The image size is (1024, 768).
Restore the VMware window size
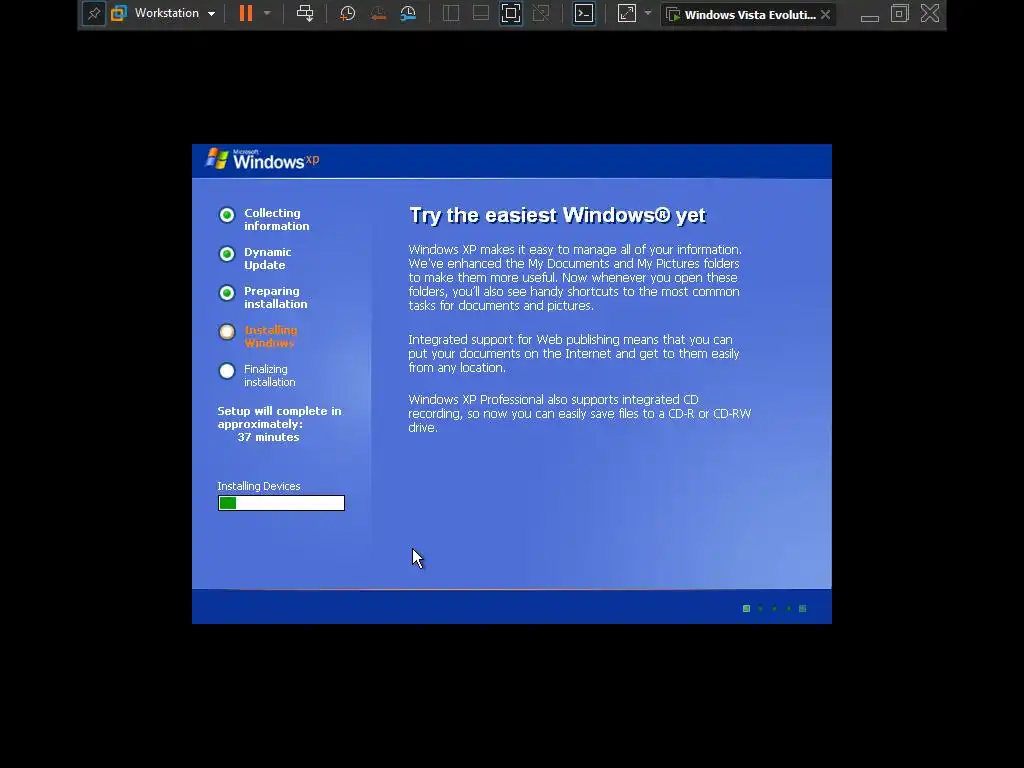tap(900, 14)
